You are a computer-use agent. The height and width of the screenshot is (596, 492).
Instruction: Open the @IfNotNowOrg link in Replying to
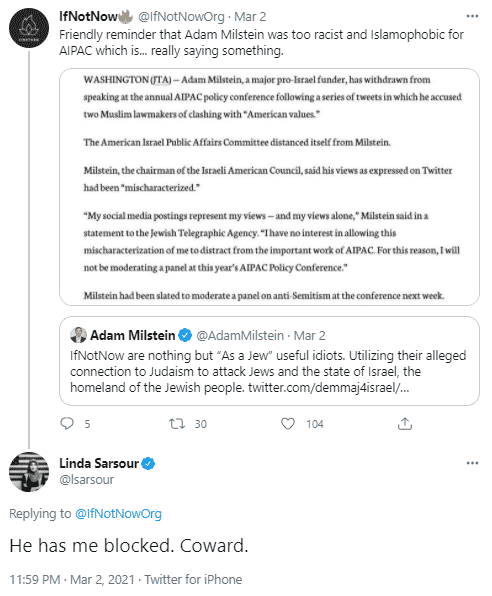(119, 514)
